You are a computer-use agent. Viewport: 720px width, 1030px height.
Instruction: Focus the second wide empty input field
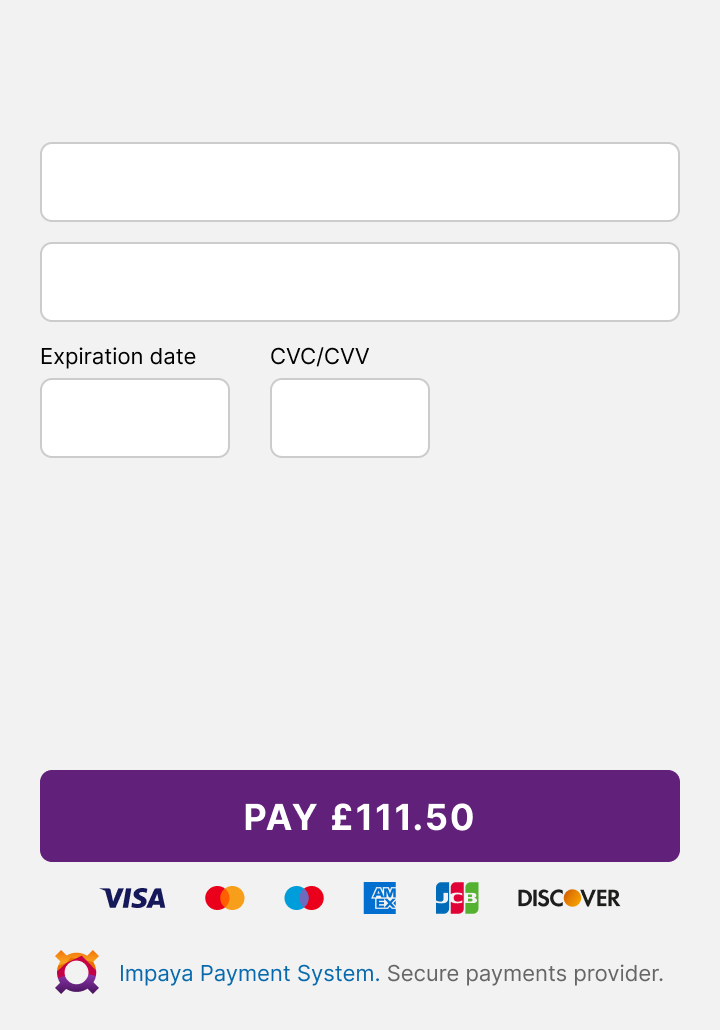360,282
